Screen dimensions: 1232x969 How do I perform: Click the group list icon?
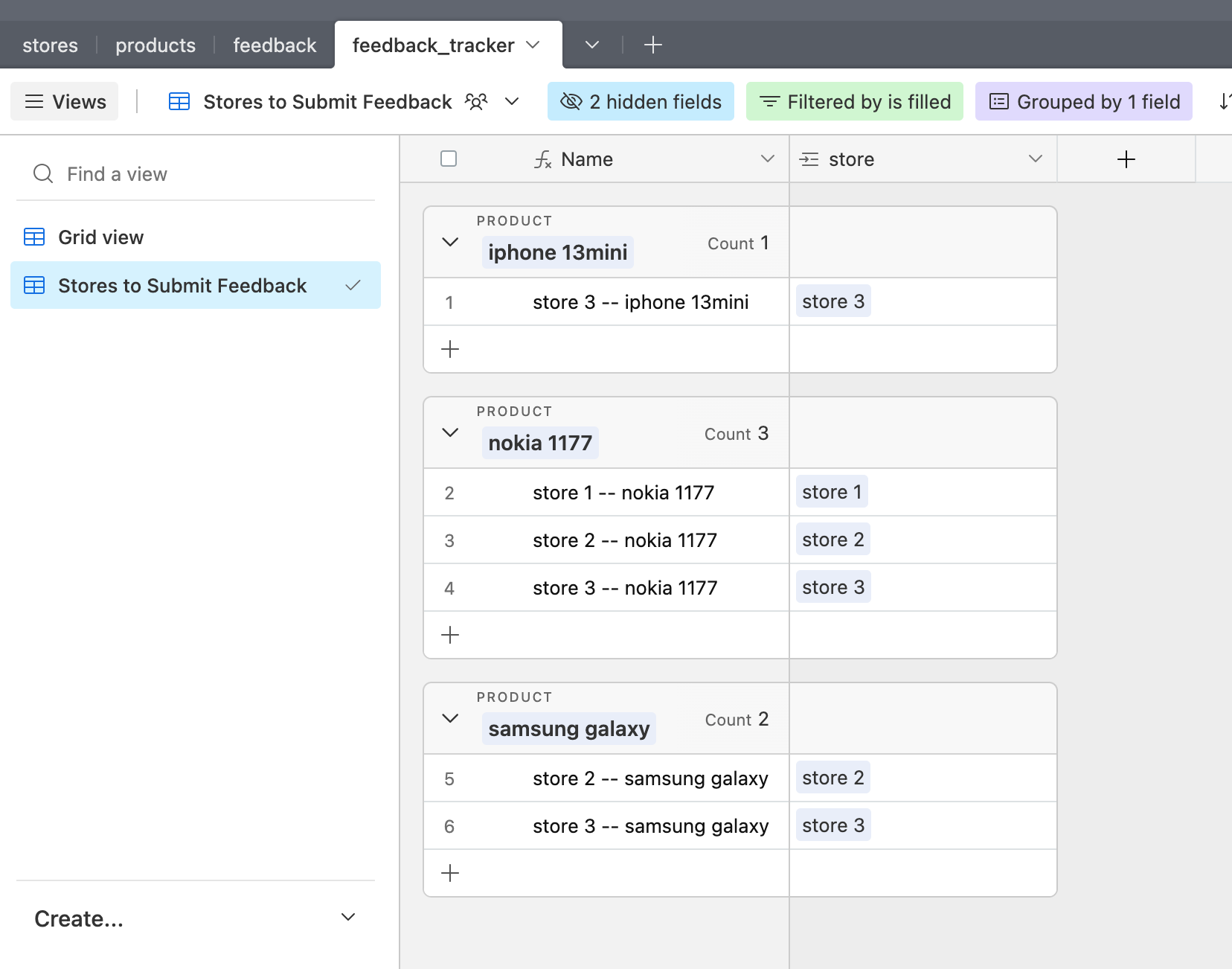(999, 101)
